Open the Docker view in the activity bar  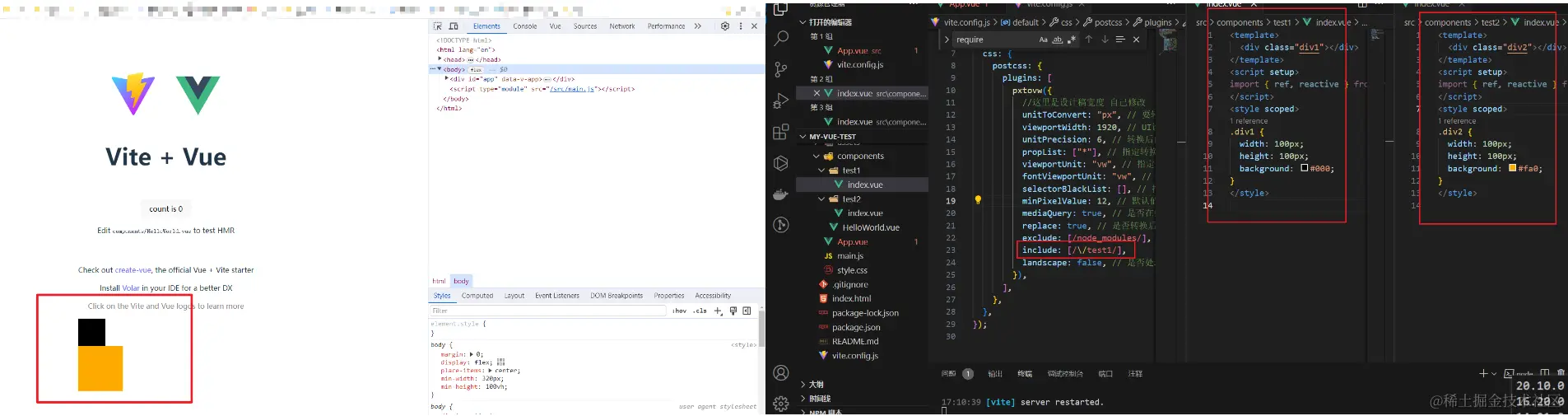[x=781, y=194]
